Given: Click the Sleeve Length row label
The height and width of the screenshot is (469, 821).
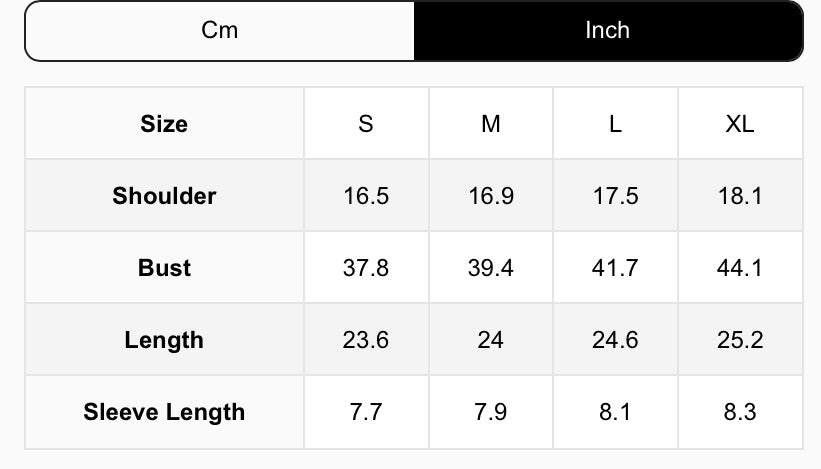Looking at the screenshot, I should point(164,412).
